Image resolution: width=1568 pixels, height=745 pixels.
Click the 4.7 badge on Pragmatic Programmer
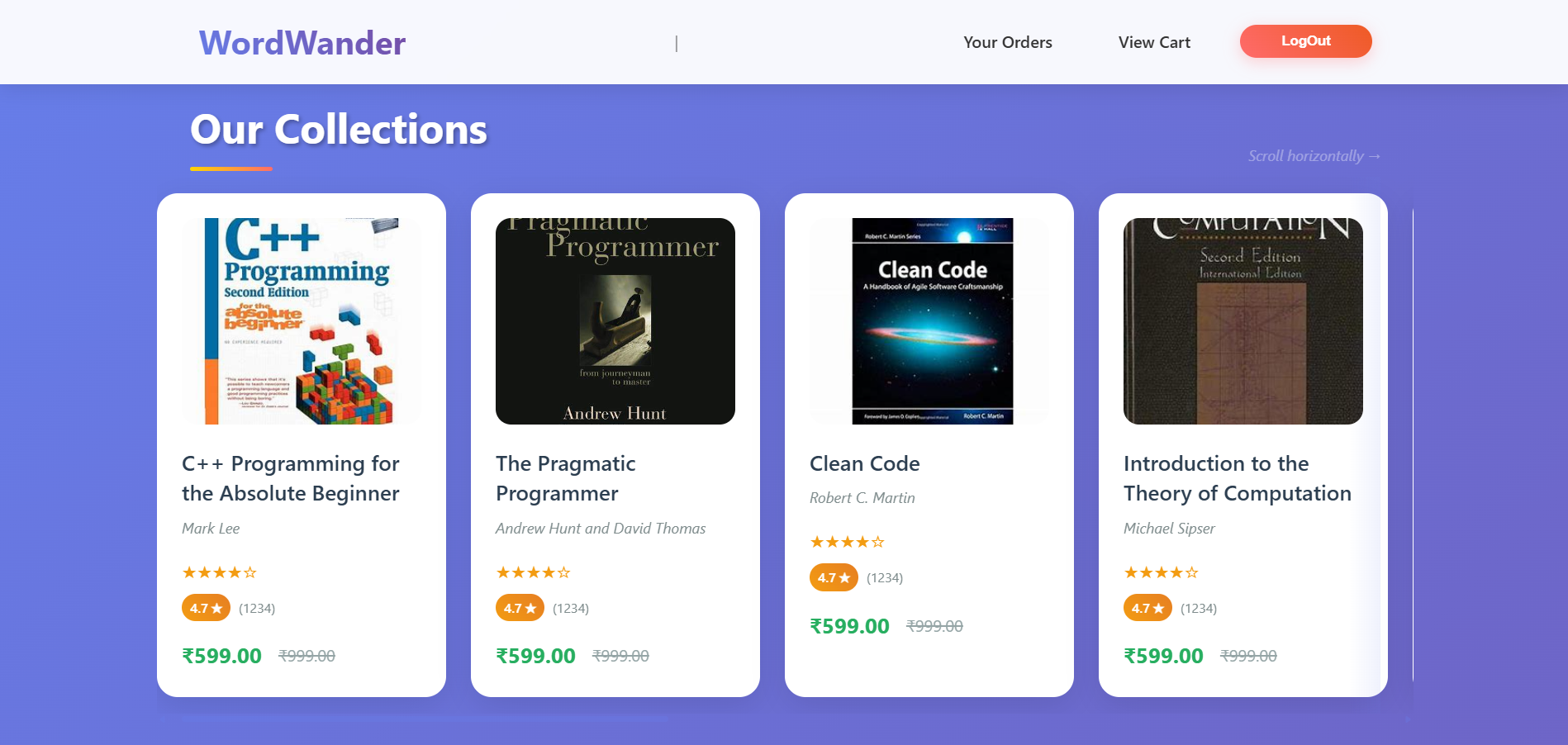coord(520,609)
